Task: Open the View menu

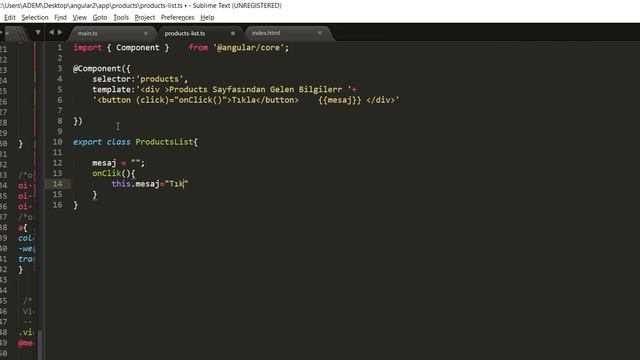Action: [x=80, y=18]
